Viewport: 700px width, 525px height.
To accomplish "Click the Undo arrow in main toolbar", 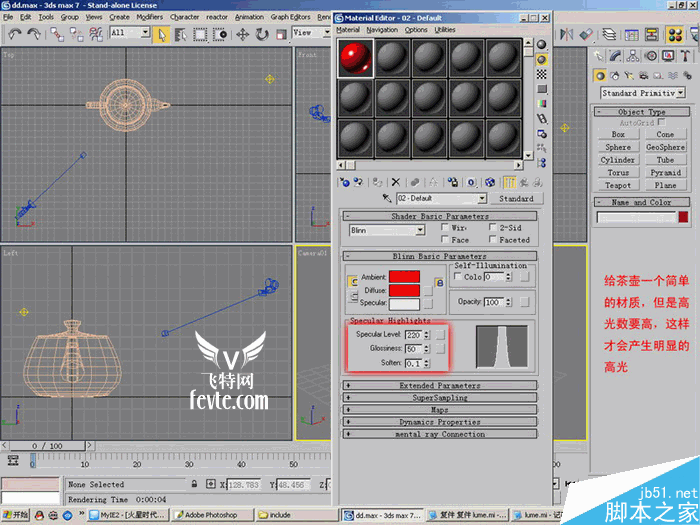I will [15, 34].
